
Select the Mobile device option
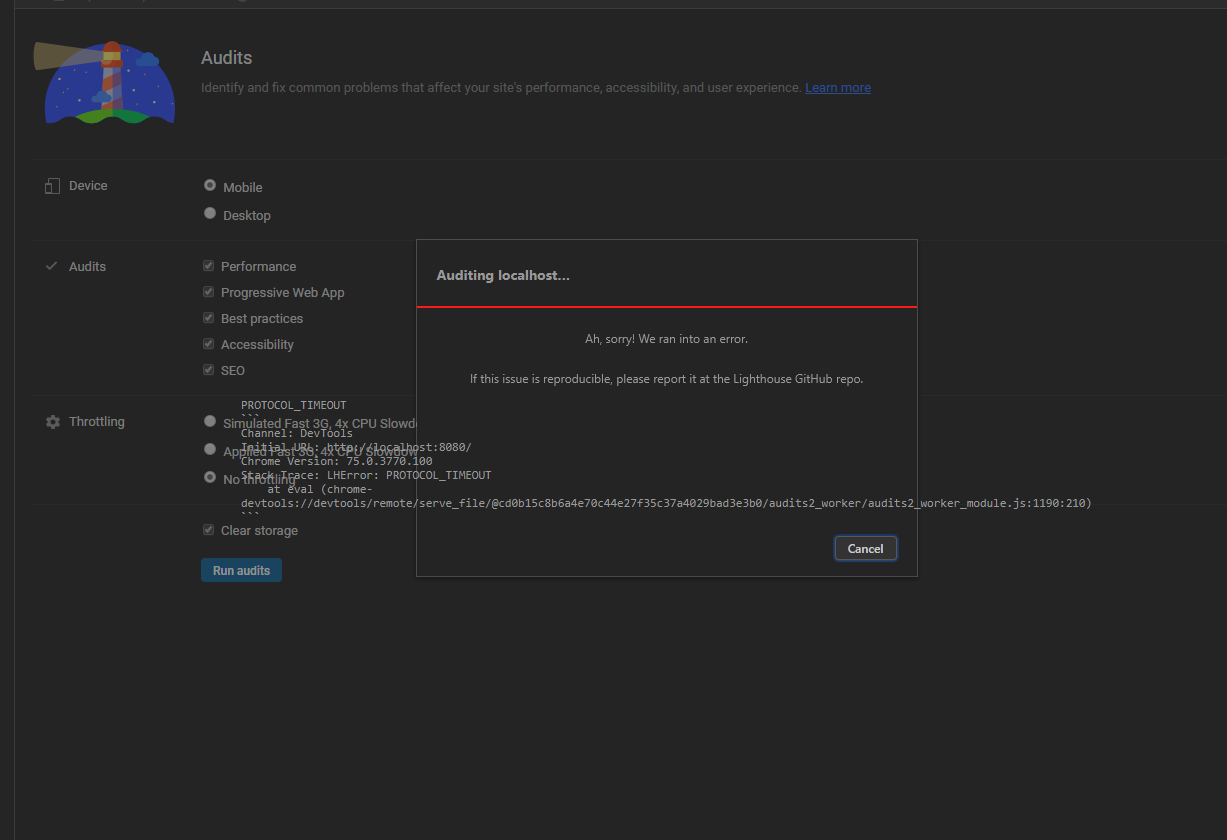210,184
